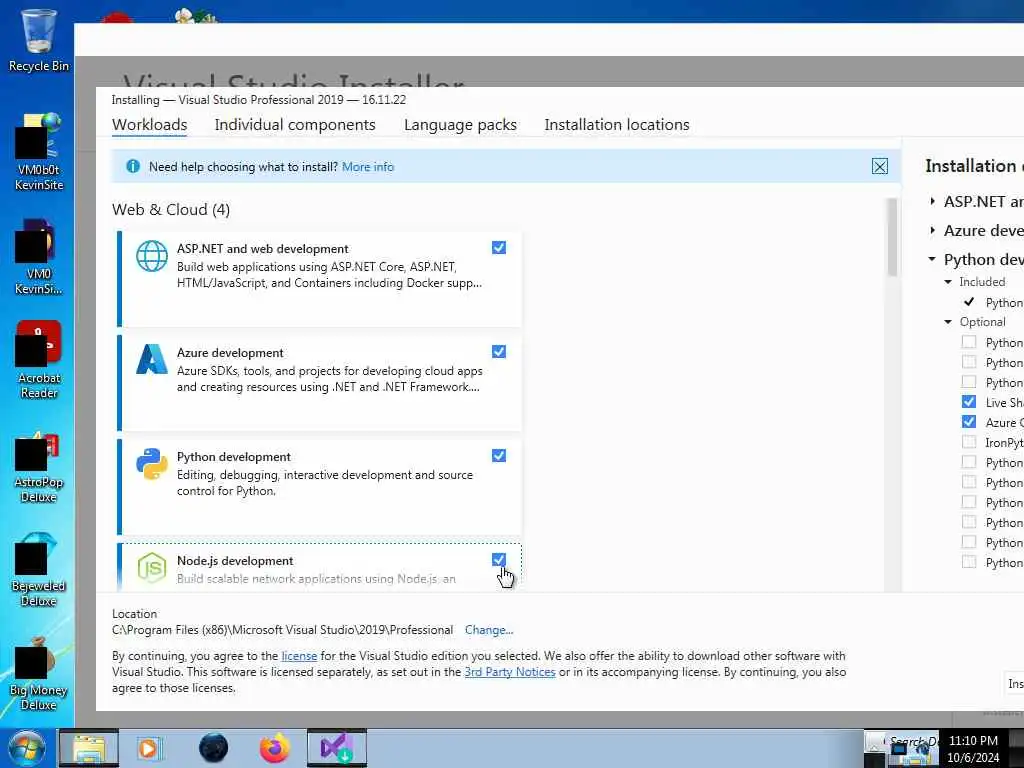Check the last visible Python optional checkbox

pos(969,562)
